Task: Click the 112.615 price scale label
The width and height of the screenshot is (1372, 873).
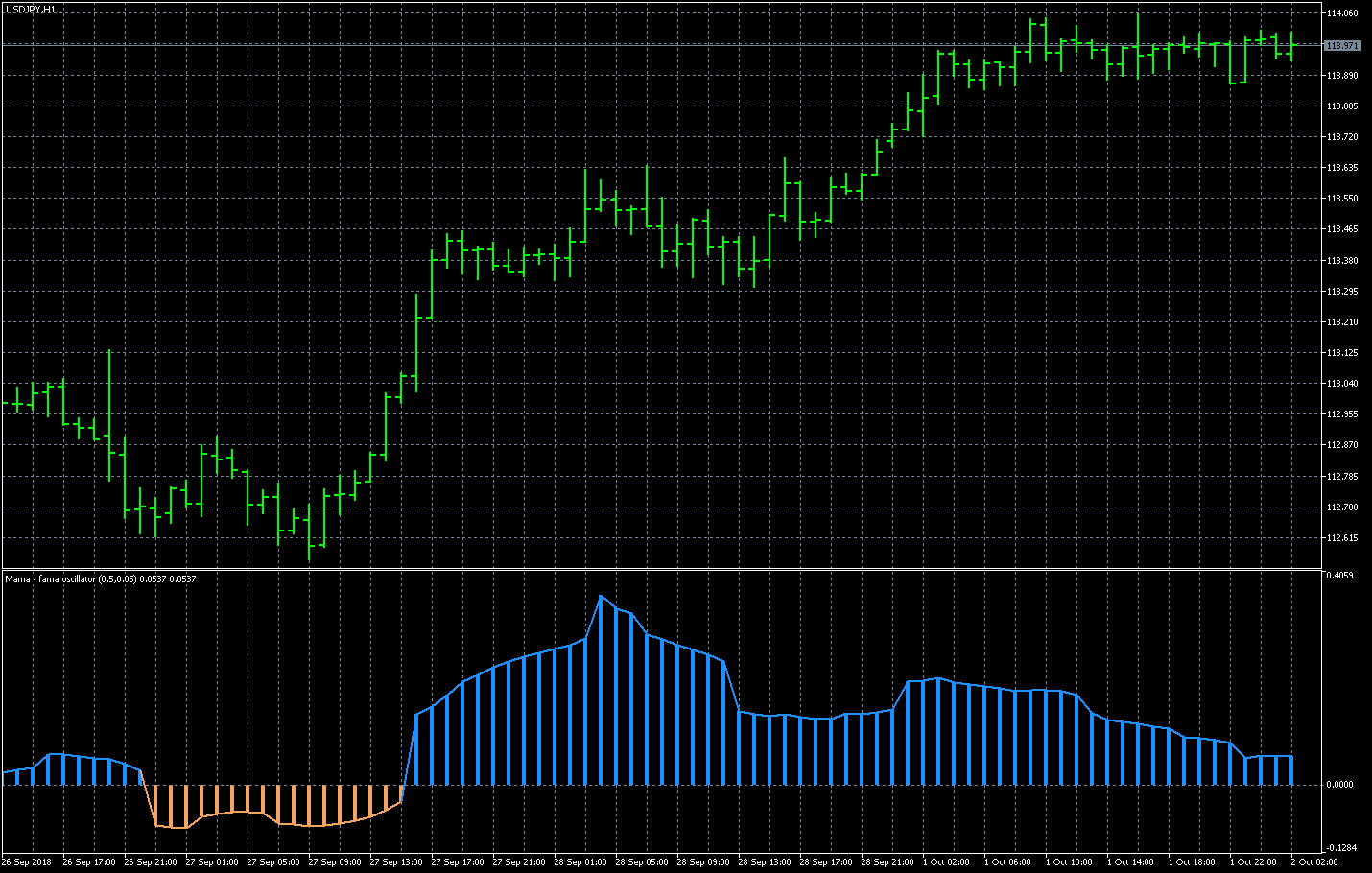Action: [x=1342, y=538]
